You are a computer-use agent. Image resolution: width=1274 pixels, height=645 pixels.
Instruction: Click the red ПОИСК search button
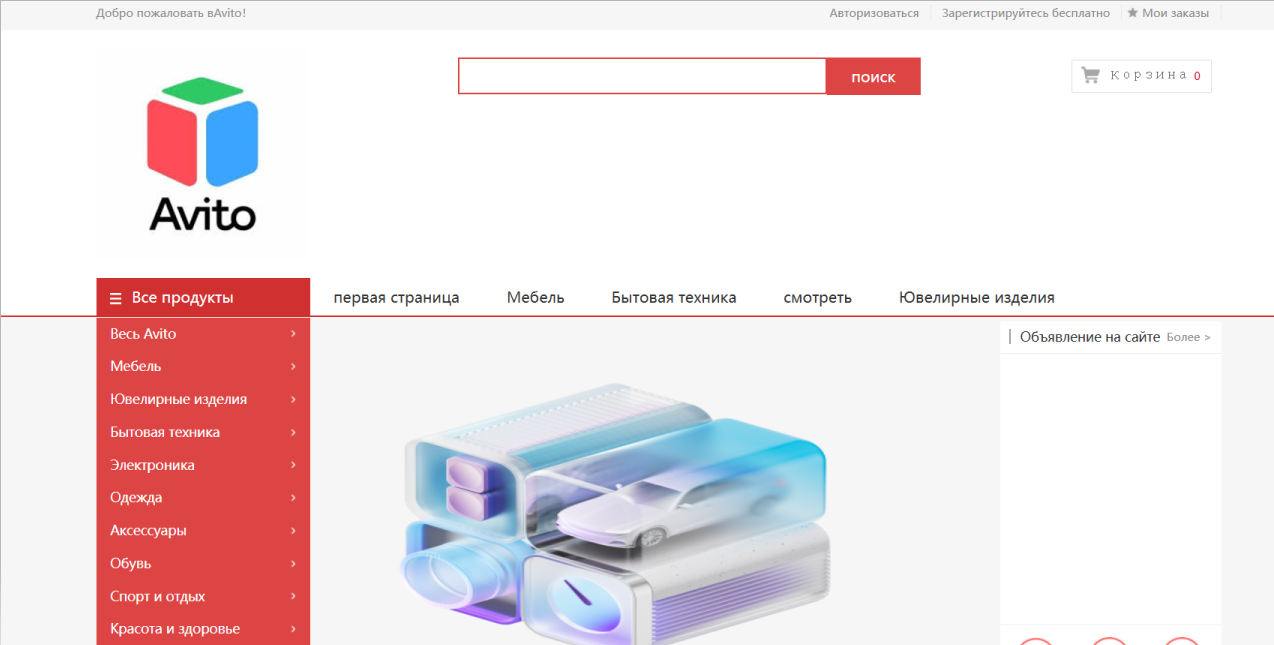click(873, 76)
